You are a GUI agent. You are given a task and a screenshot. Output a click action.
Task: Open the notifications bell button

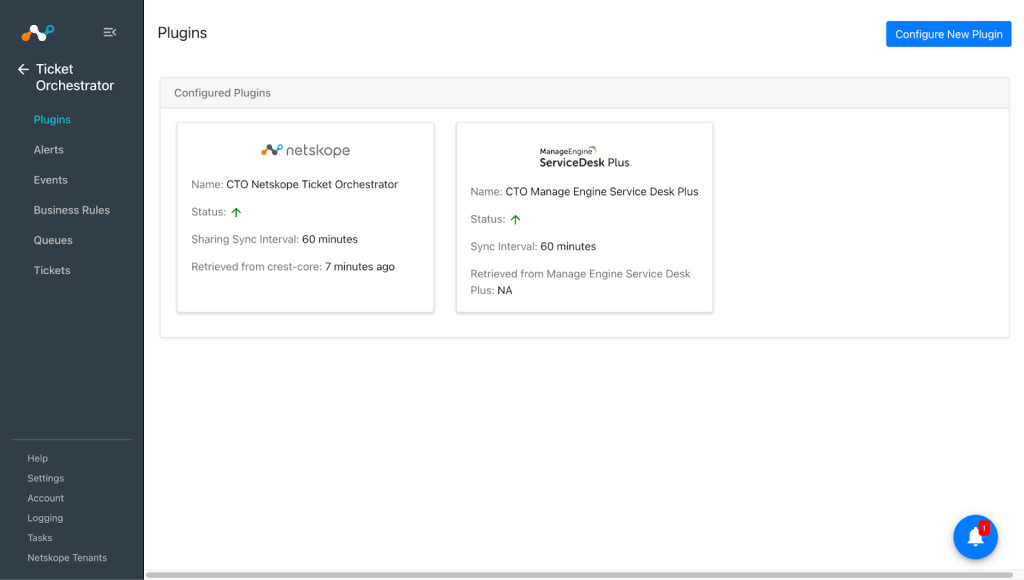coord(975,537)
